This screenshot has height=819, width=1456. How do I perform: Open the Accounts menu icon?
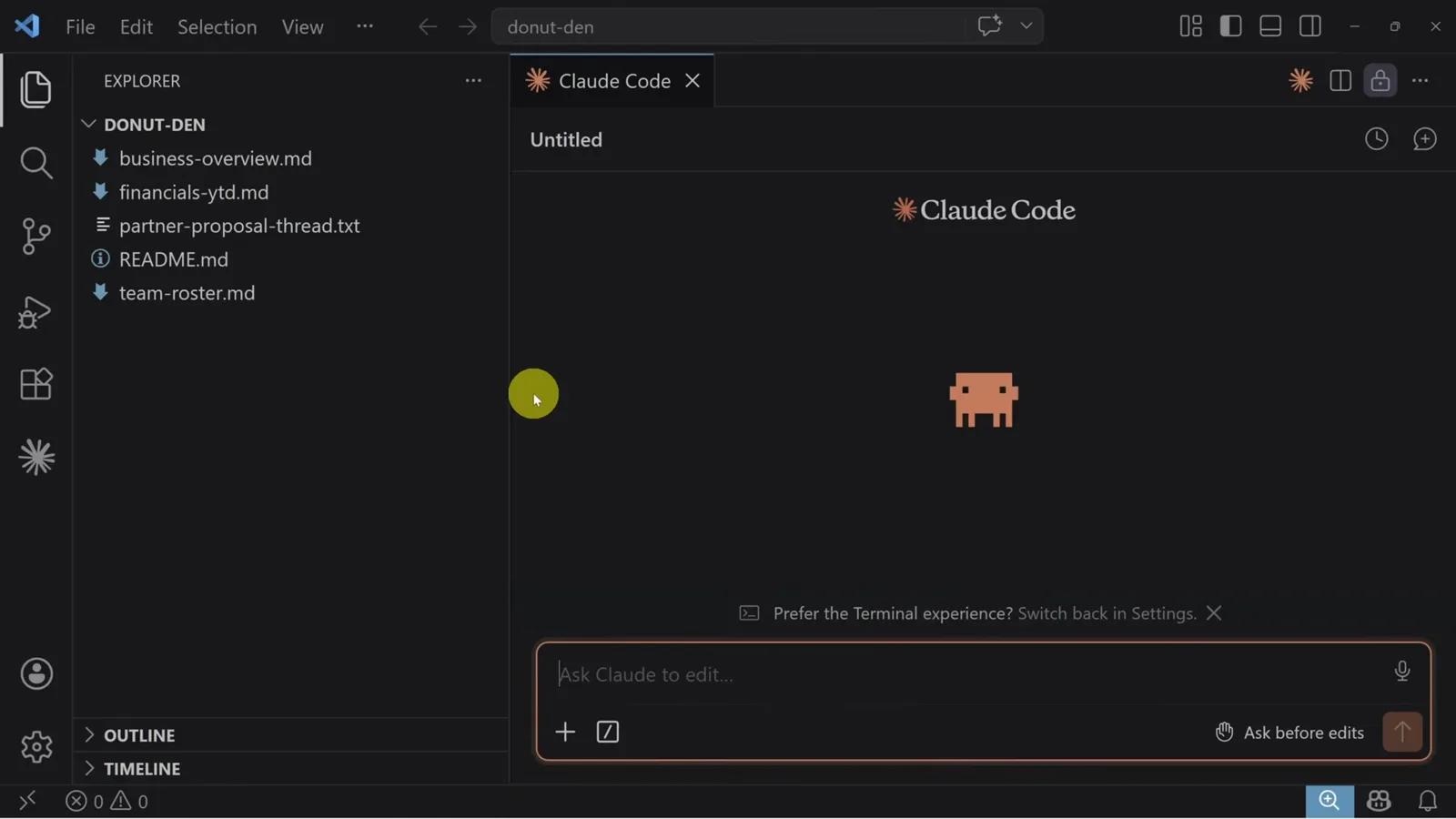point(36,674)
